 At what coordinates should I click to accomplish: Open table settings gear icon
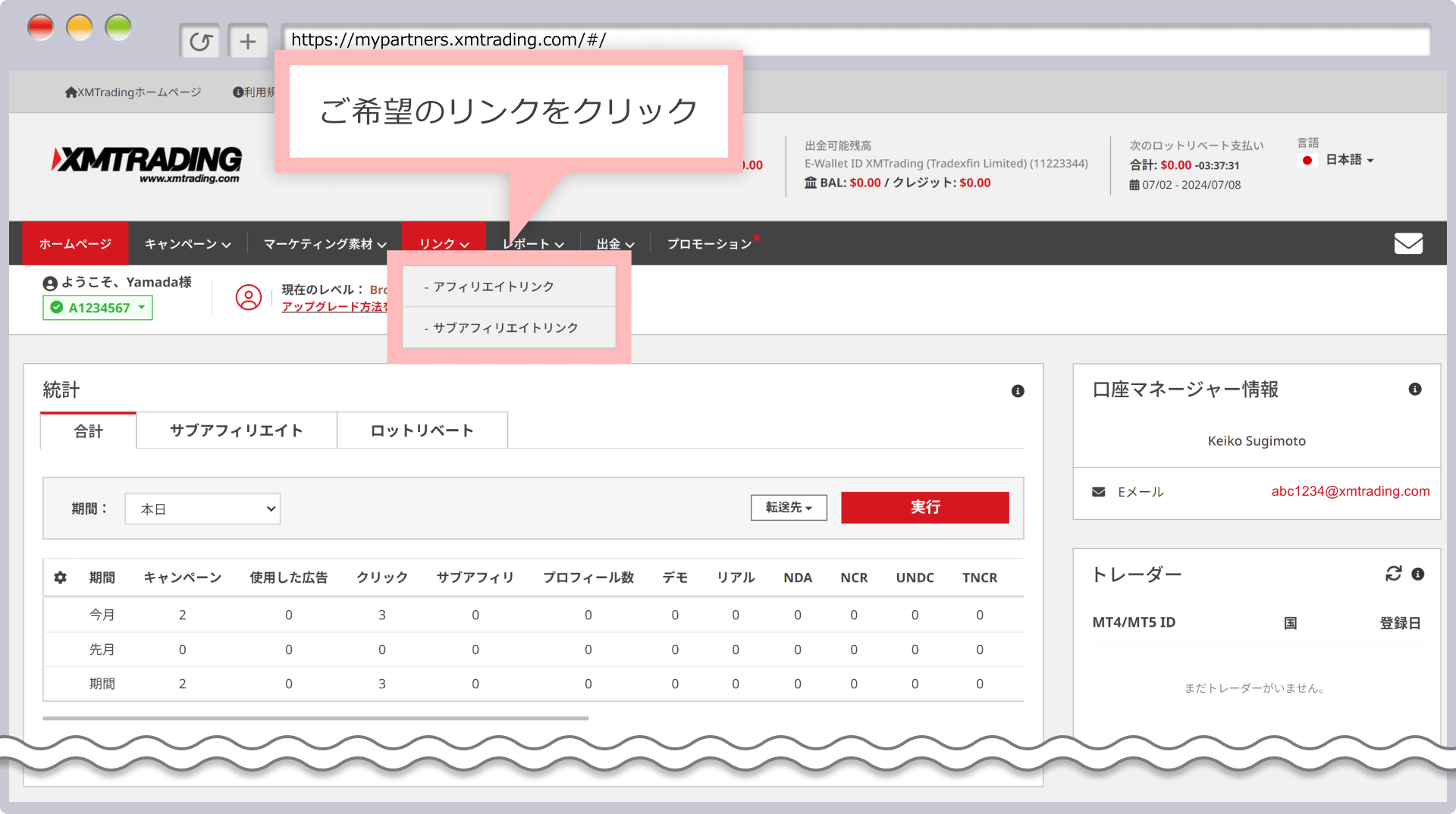click(60, 578)
